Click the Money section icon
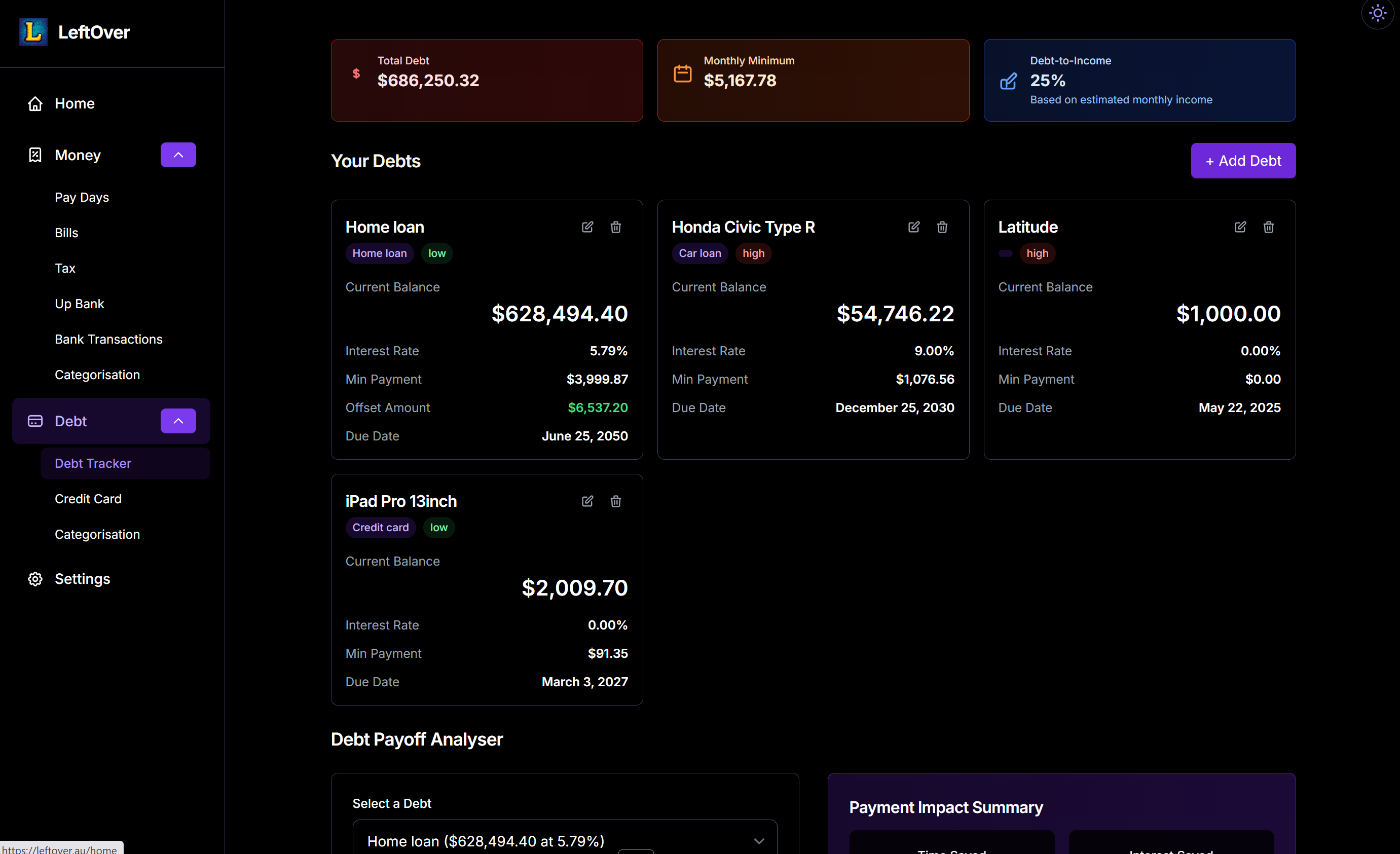 (x=34, y=155)
